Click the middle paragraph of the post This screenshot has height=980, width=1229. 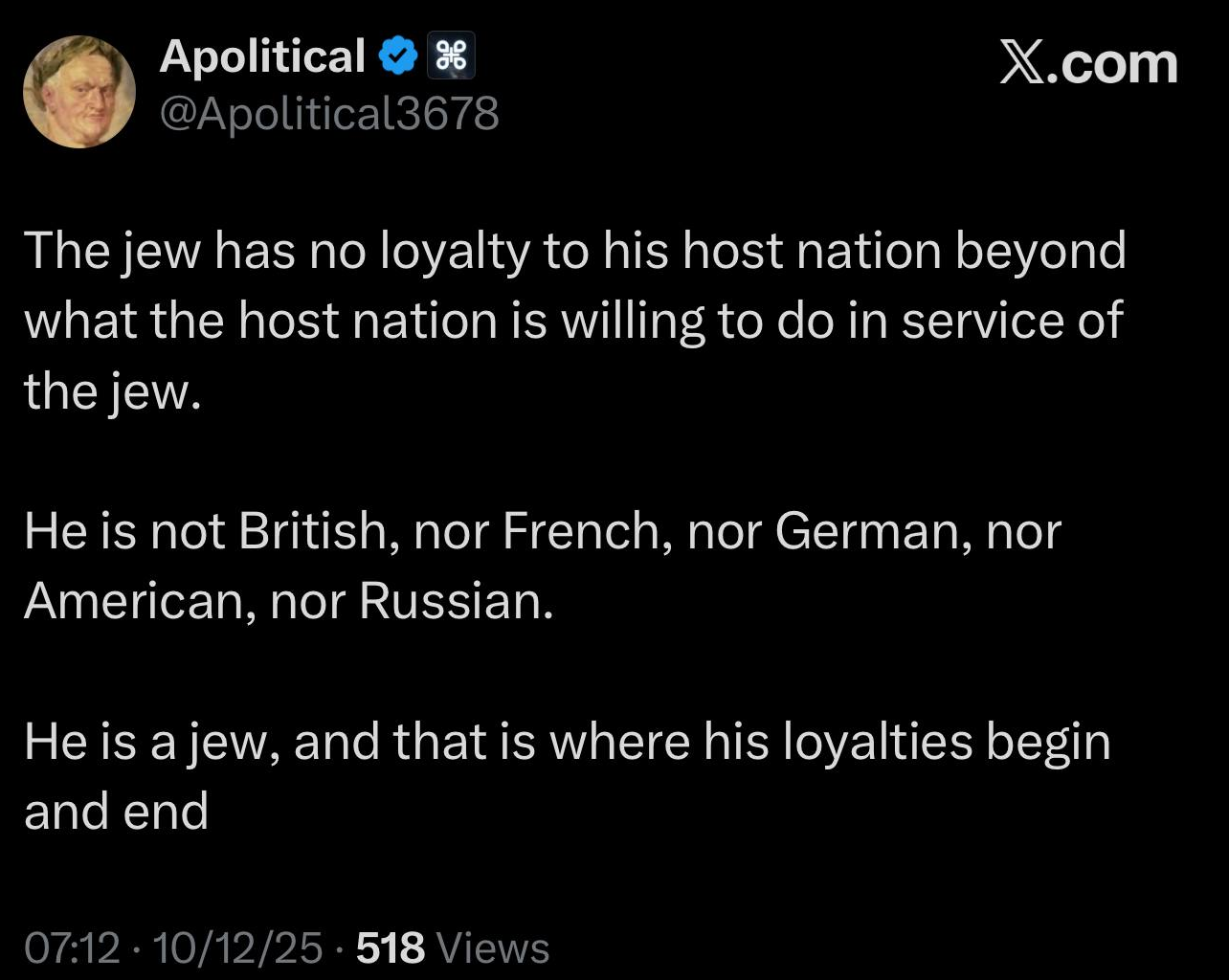point(542,566)
